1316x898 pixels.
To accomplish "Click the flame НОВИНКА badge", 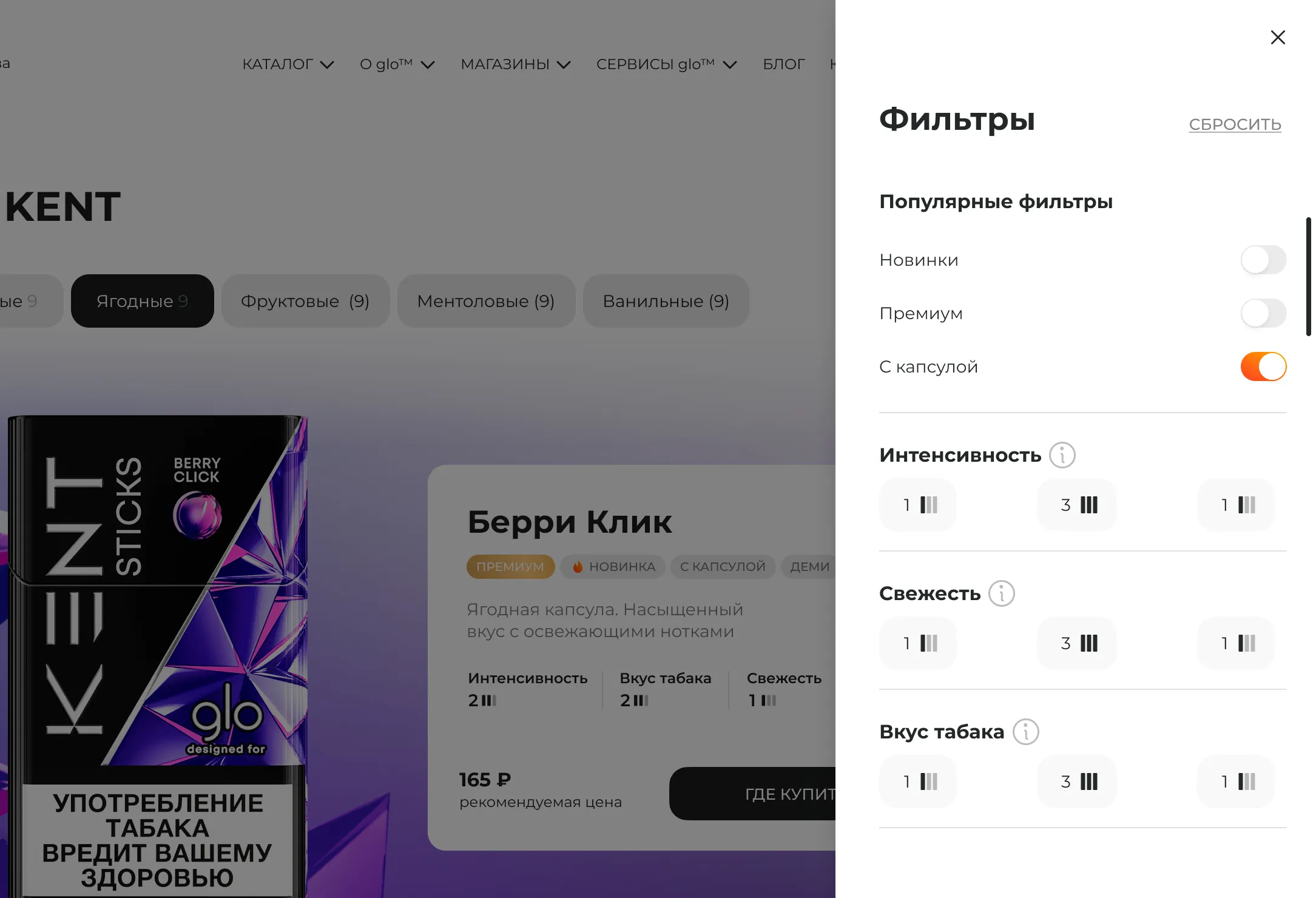I will (613, 567).
